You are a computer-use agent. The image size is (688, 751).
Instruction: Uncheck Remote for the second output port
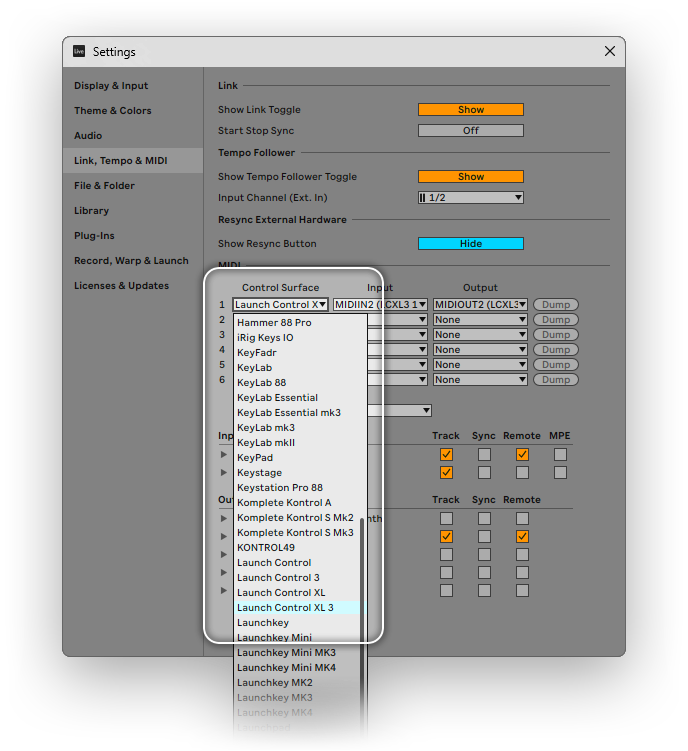[522, 536]
